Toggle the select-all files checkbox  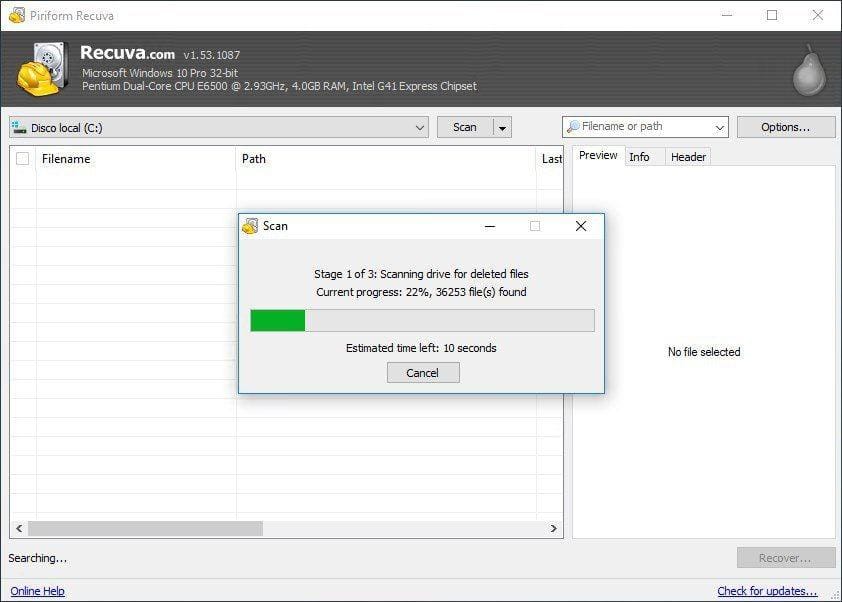[22, 159]
